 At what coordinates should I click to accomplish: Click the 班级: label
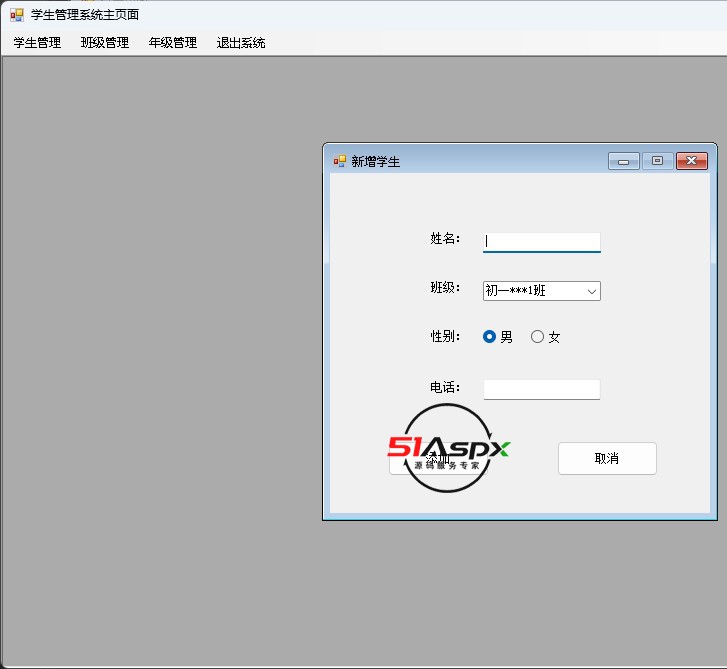[x=445, y=287]
